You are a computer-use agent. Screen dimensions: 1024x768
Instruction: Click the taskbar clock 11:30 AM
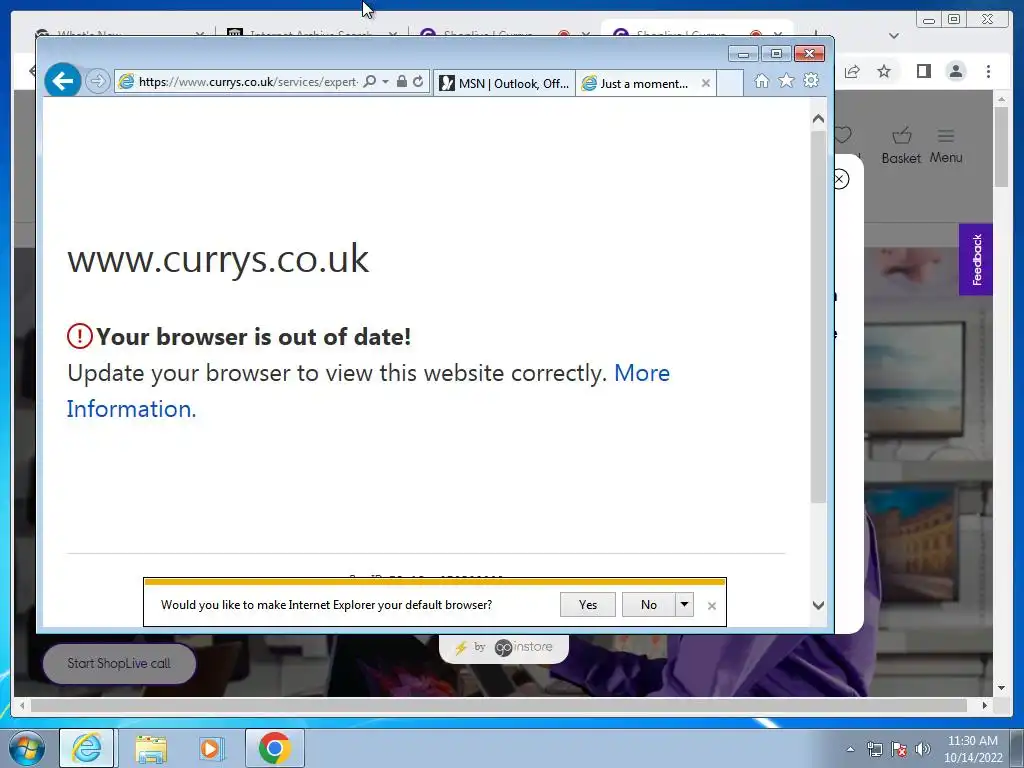click(972, 749)
